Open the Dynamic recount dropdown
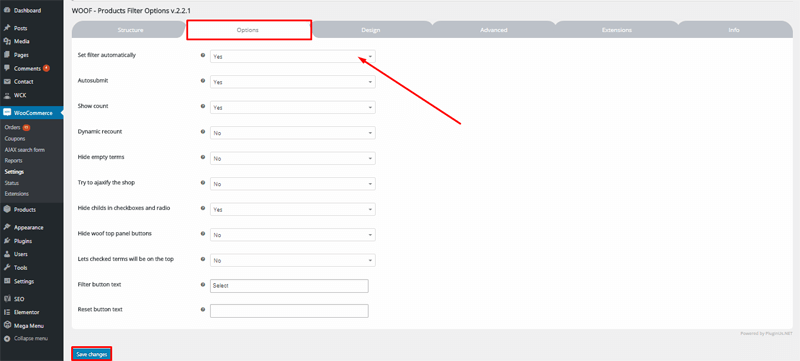The image size is (800, 361). tap(293, 133)
